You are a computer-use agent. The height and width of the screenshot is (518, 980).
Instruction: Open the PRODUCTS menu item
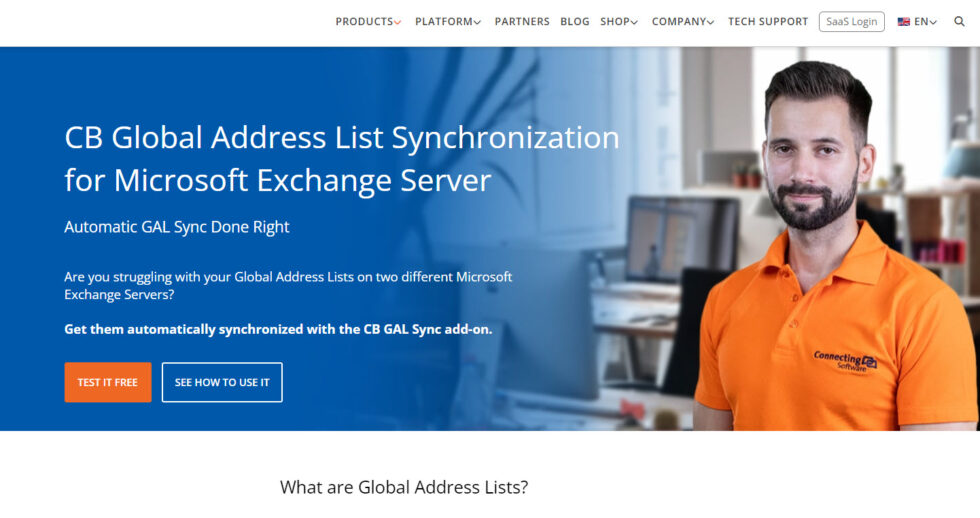[364, 22]
